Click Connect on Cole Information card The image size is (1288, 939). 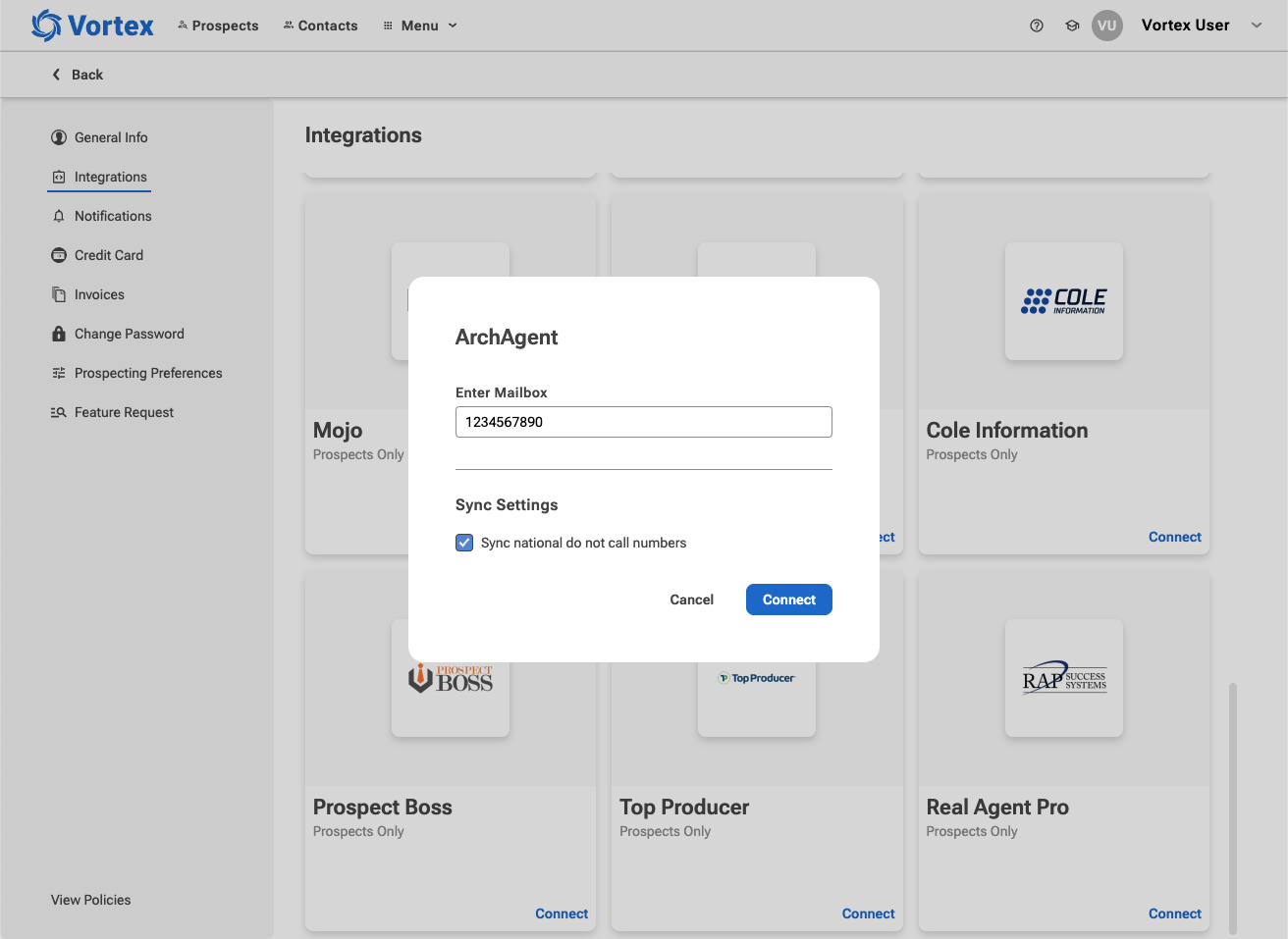coord(1175,537)
